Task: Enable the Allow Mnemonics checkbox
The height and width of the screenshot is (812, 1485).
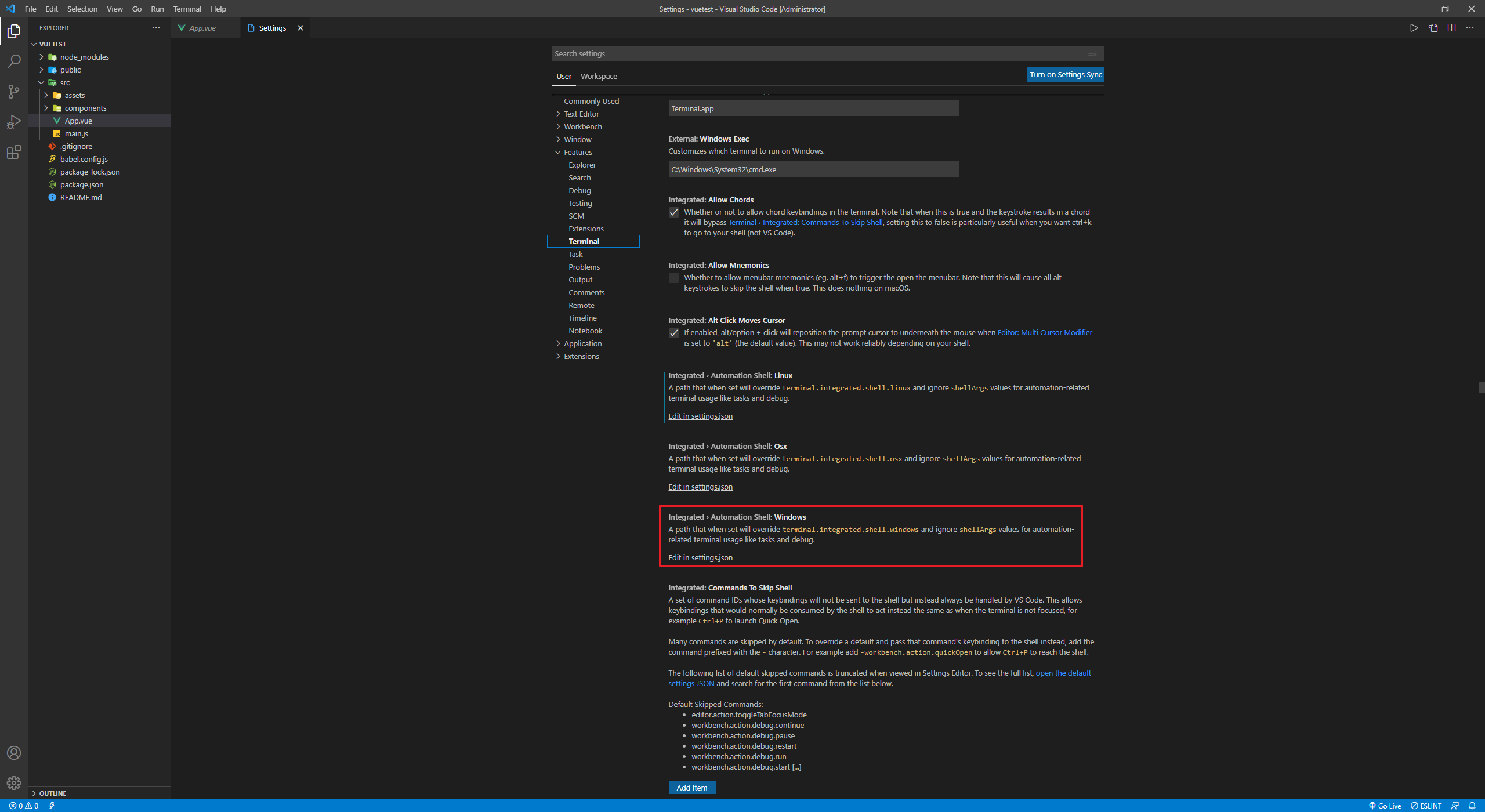Action: click(x=673, y=278)
